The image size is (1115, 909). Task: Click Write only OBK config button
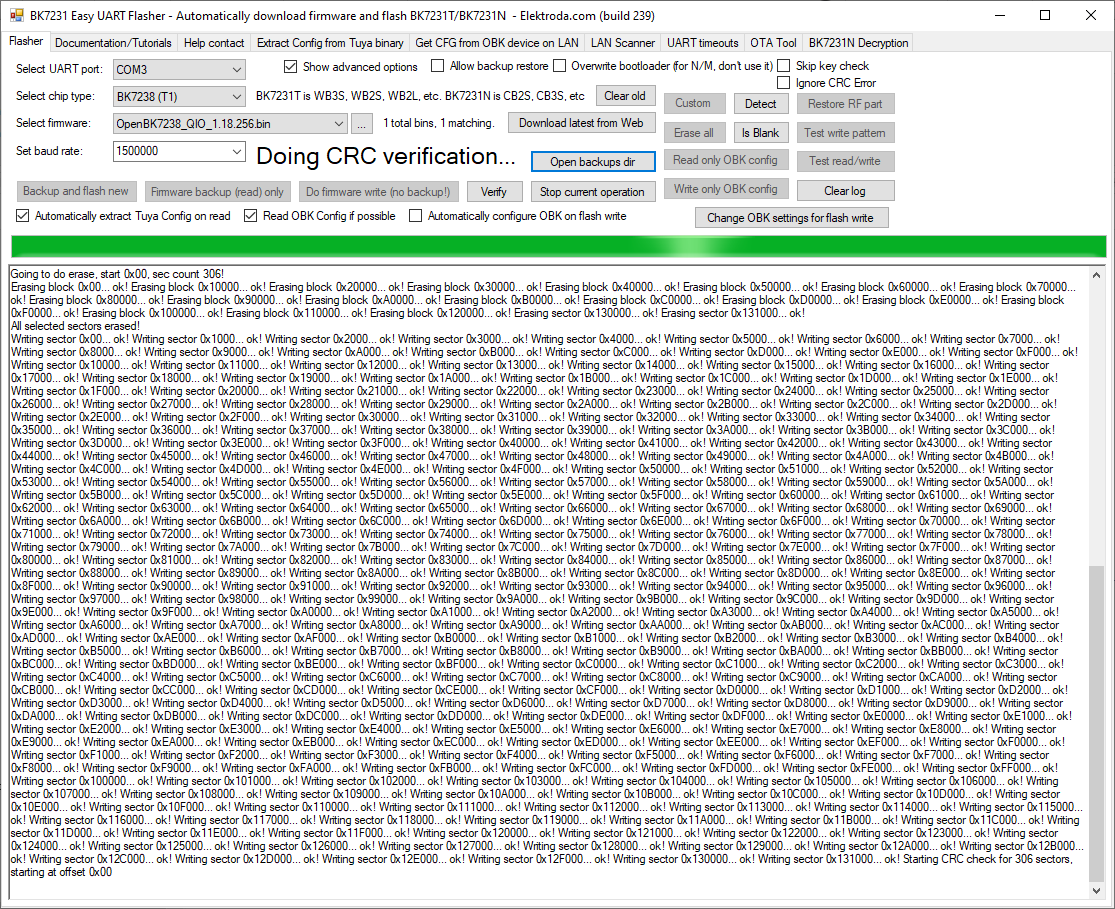[725, 189]
